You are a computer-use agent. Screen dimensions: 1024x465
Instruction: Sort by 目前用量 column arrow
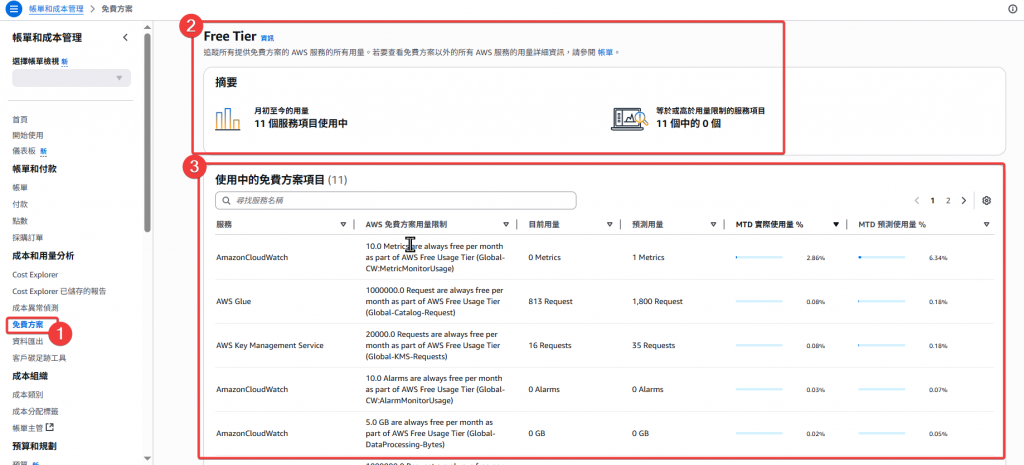(x=609, y=224)
